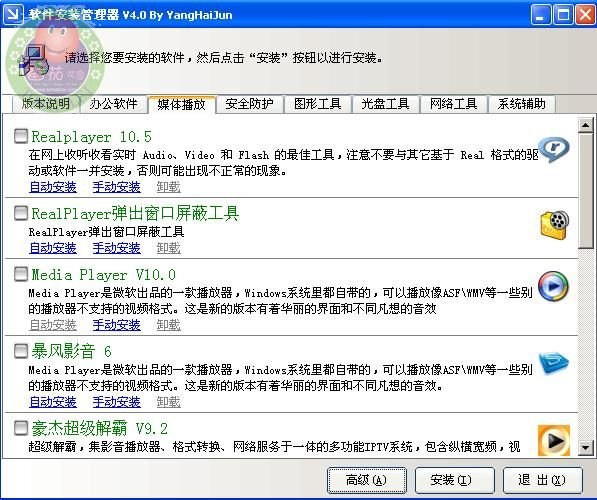Click the installer computer icon in header
The height and width of the screenshot is (500, 597).
point(34,61)
